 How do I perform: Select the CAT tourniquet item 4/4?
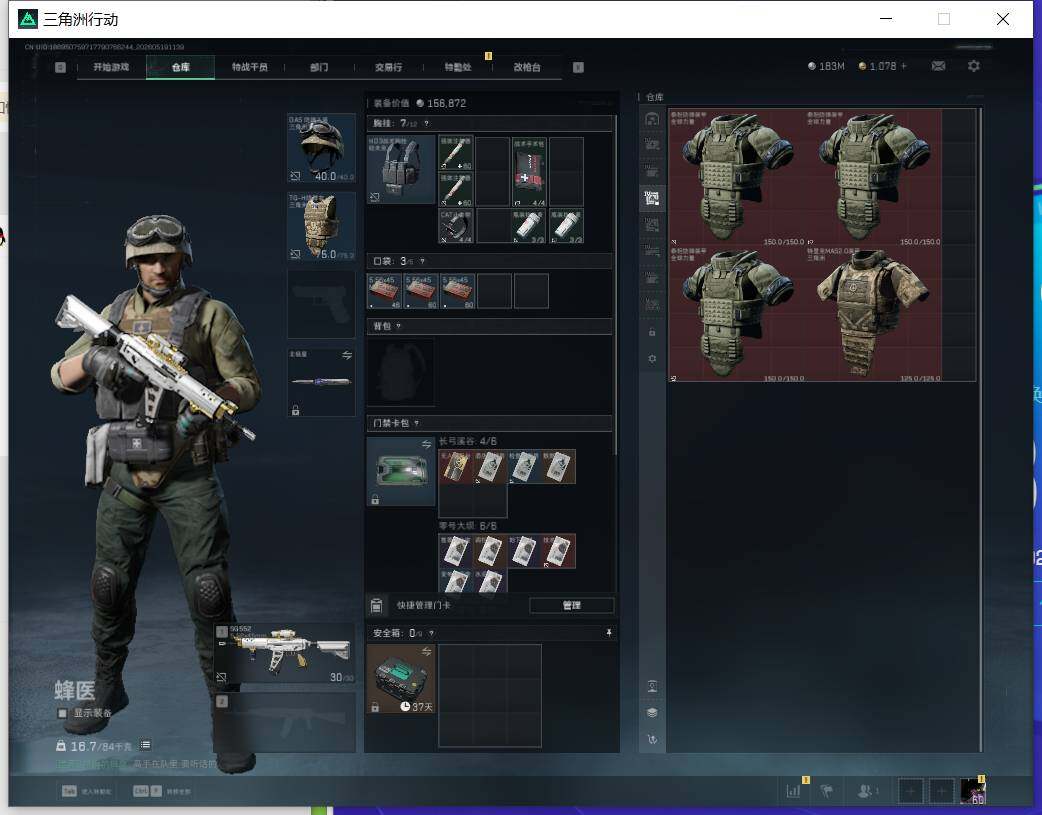[456, 226]
